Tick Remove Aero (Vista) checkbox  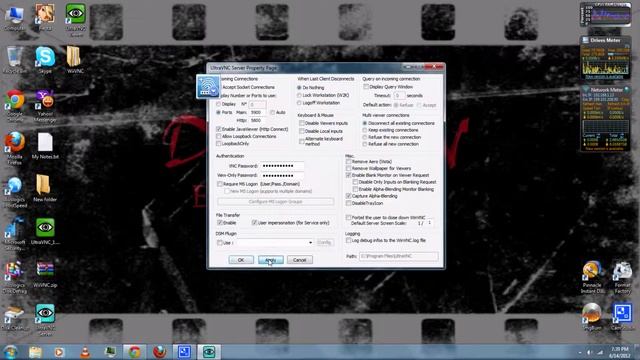tap(349, 162)
